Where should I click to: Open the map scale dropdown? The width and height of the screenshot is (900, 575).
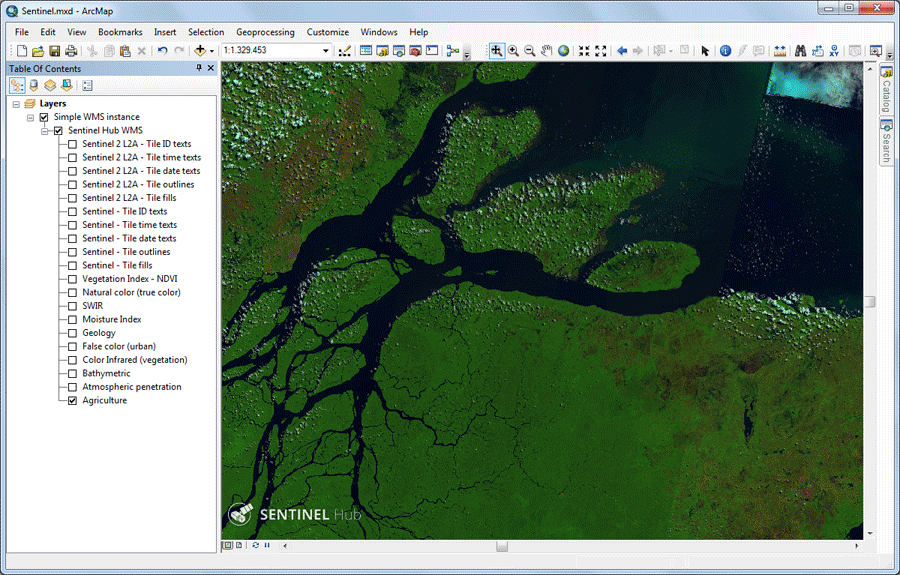coord(326,50)
